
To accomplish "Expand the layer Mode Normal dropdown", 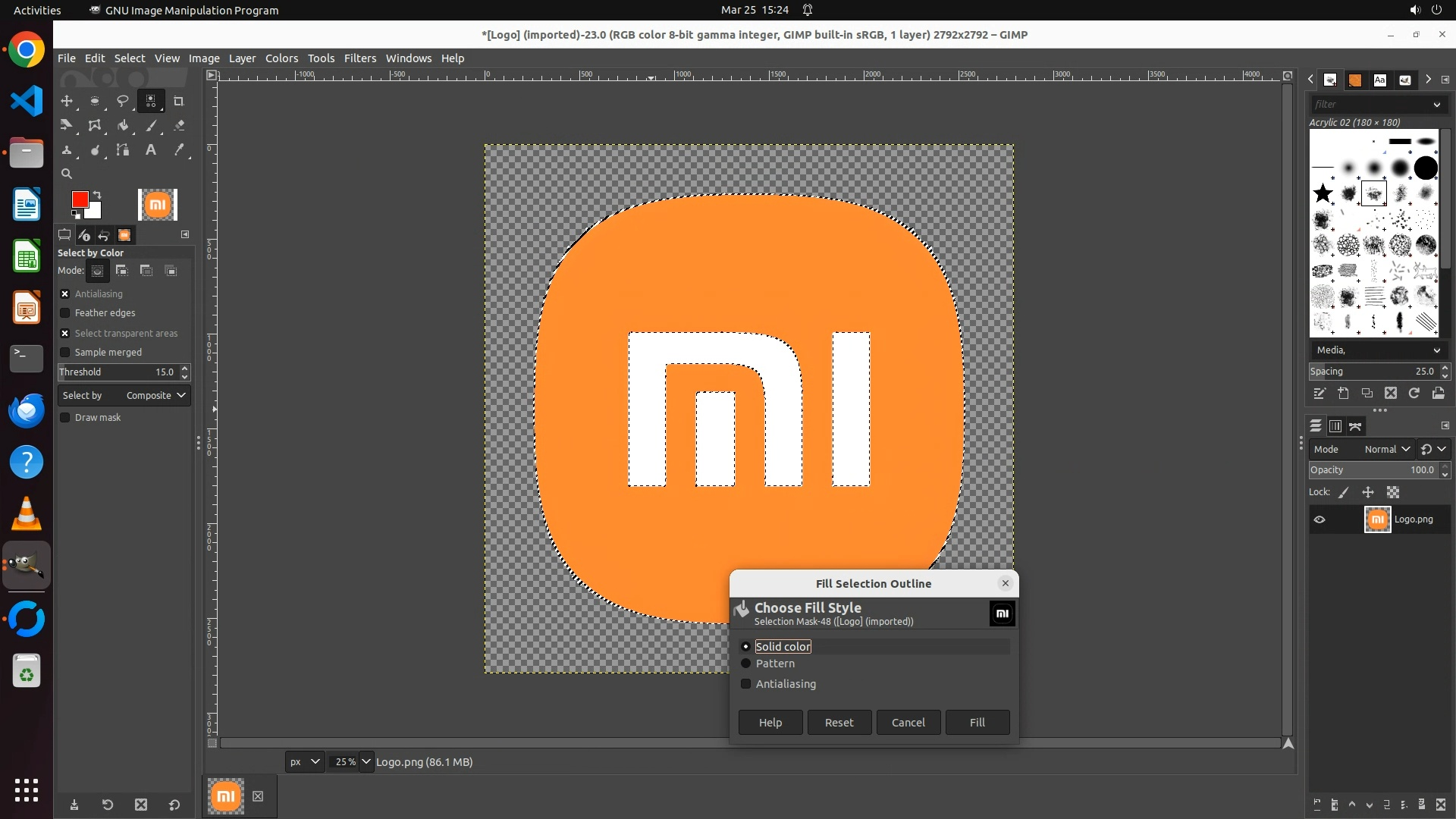I will click(x=1386, y=449).
